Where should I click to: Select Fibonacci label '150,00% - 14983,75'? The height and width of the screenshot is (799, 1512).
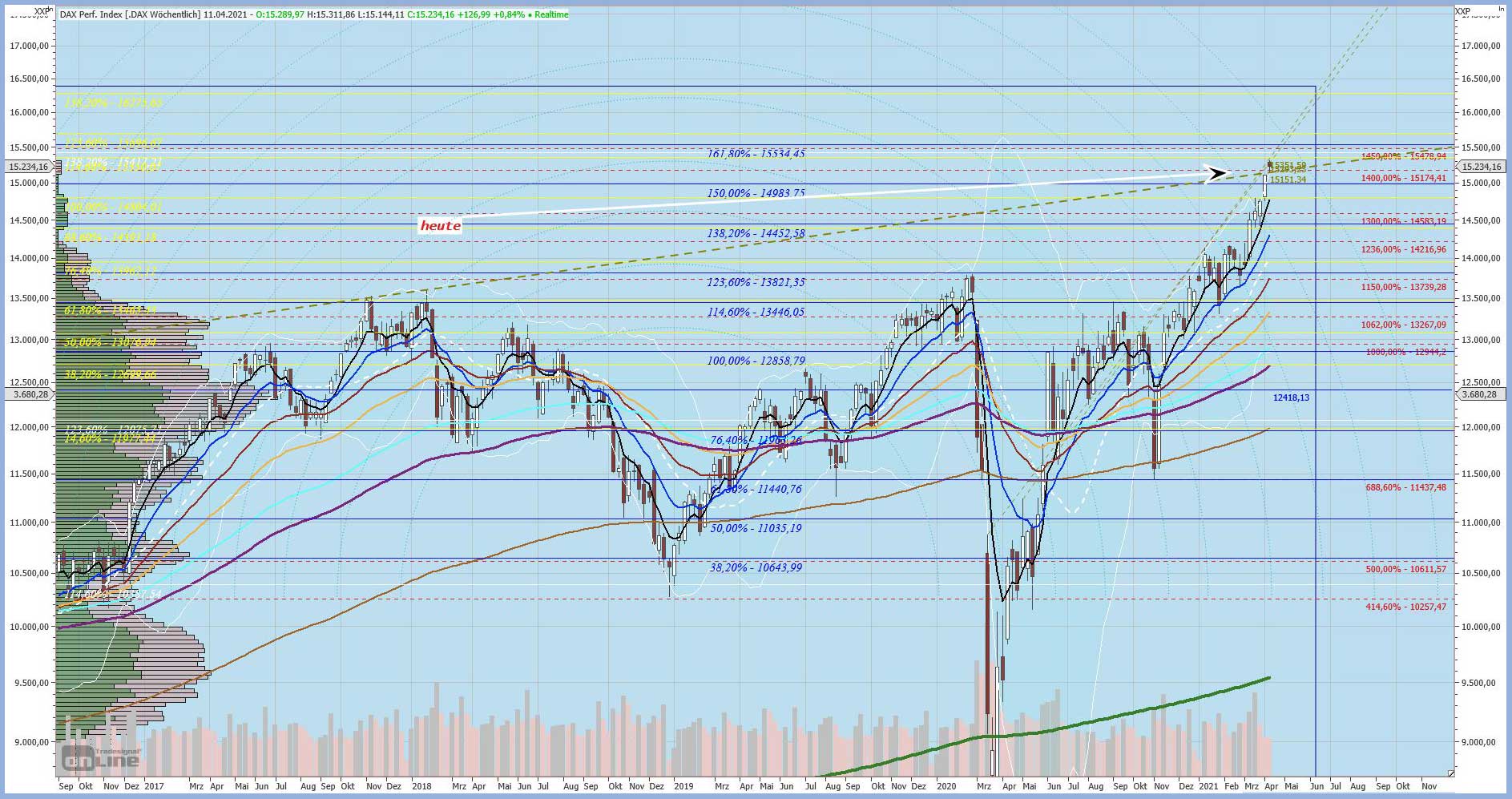coord(756,193)
